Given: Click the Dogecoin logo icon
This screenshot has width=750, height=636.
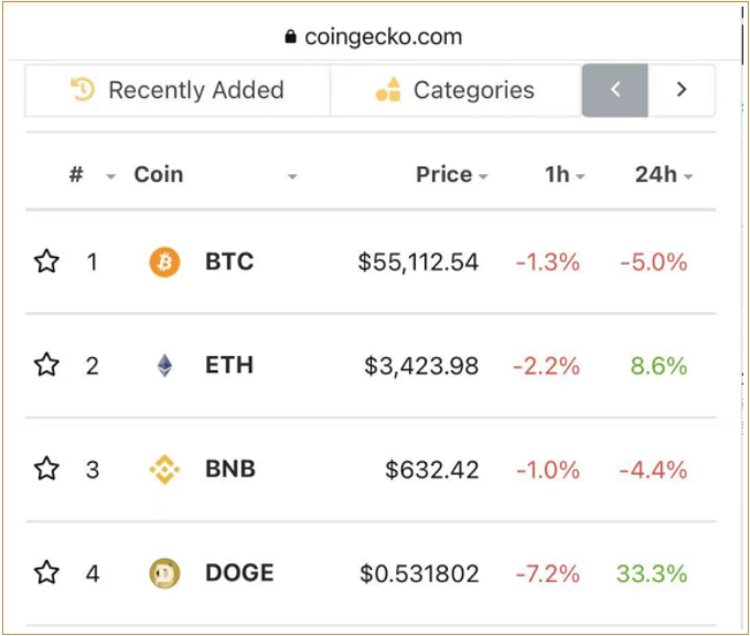Looking at the screenshot, I should 165,573.
